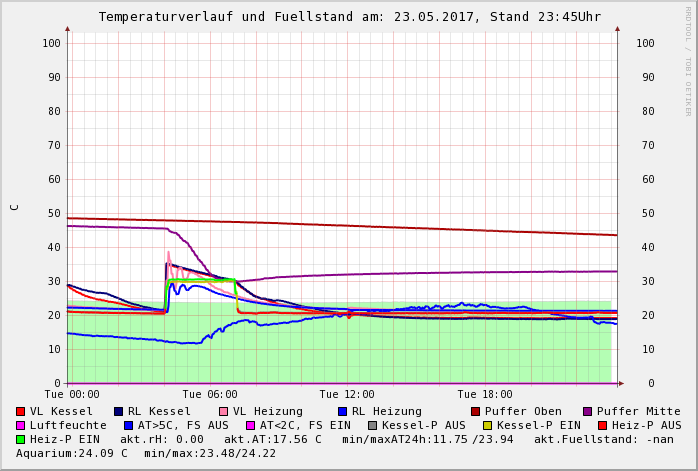Image resolution: width=698 pixels, height=471 pixels.
Task: Click the red VL Kessel legend swatch
Action: 21,411
